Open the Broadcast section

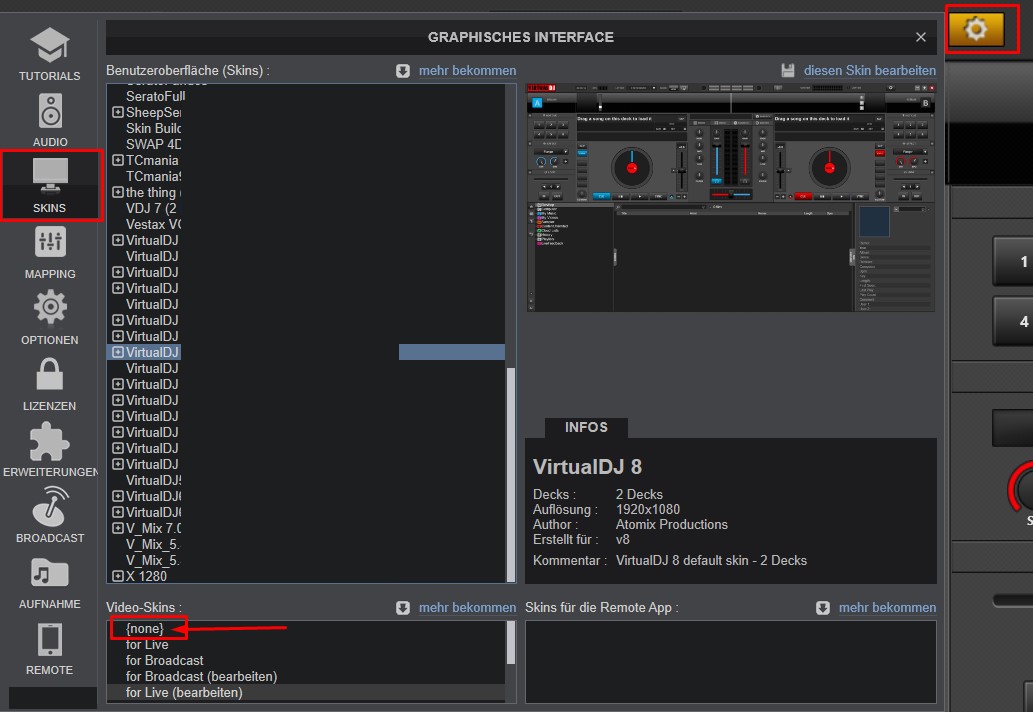[x=50, y=516]
